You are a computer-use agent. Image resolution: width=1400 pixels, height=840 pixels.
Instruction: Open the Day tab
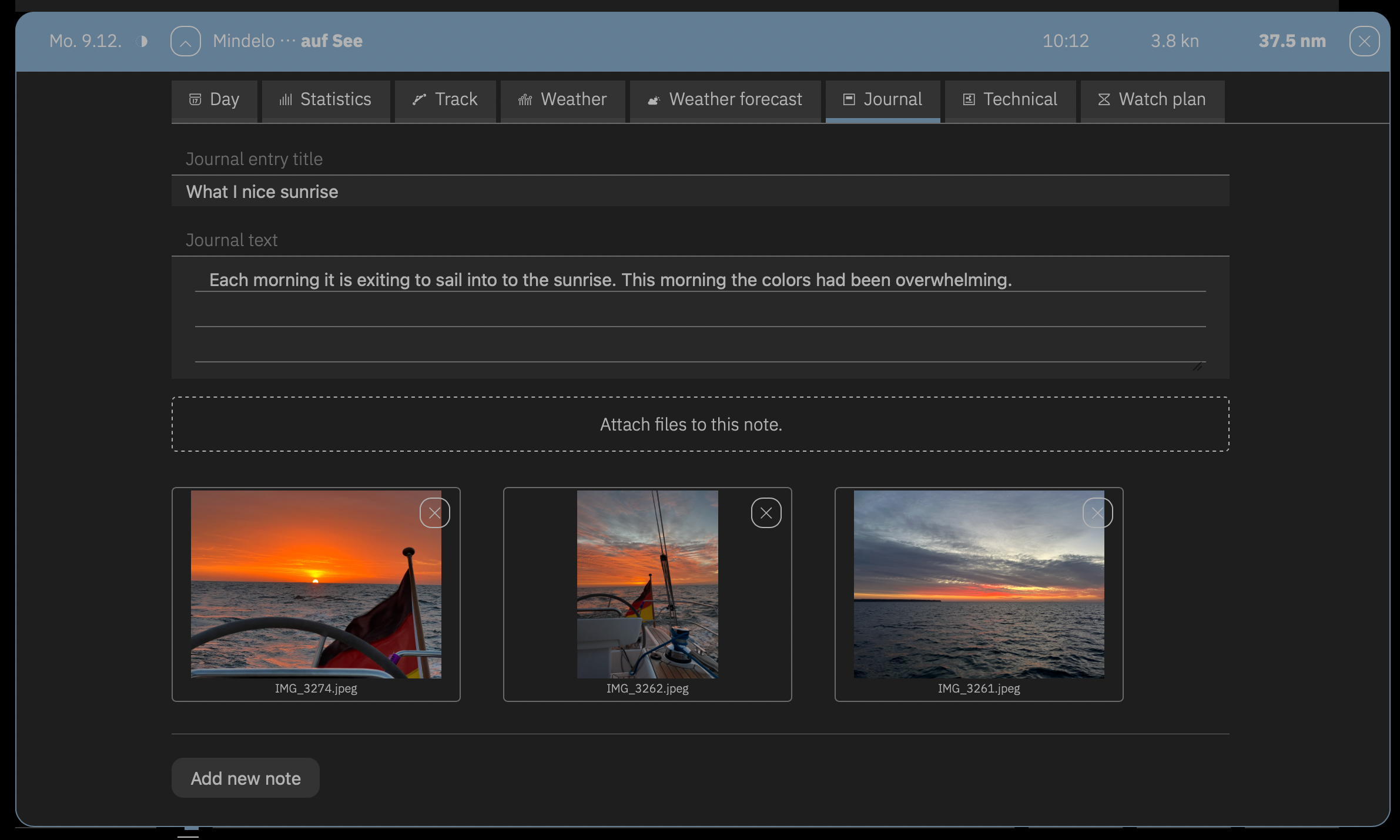(214, 100)
